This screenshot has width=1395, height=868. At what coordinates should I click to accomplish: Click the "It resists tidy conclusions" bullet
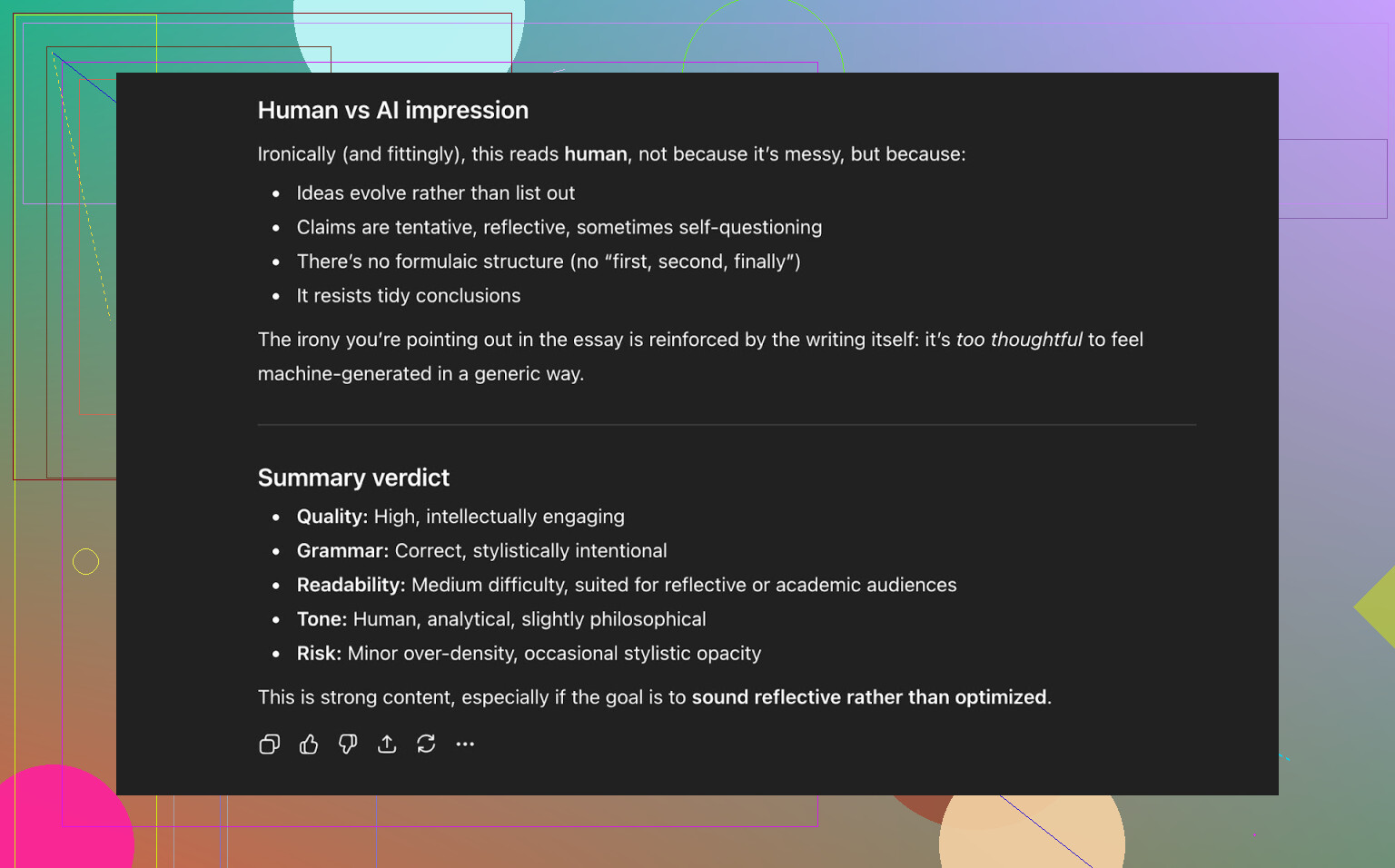(x=408, y=296)
